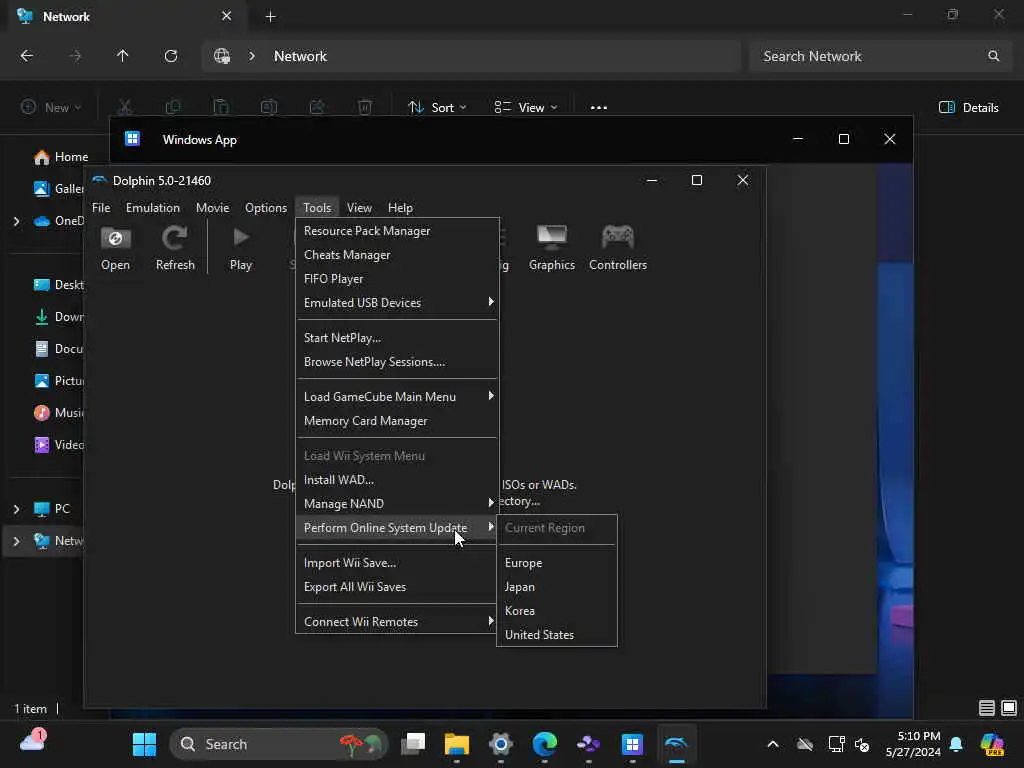Select Europe update region
The image size is (1024, 768).
pos(556,563)
